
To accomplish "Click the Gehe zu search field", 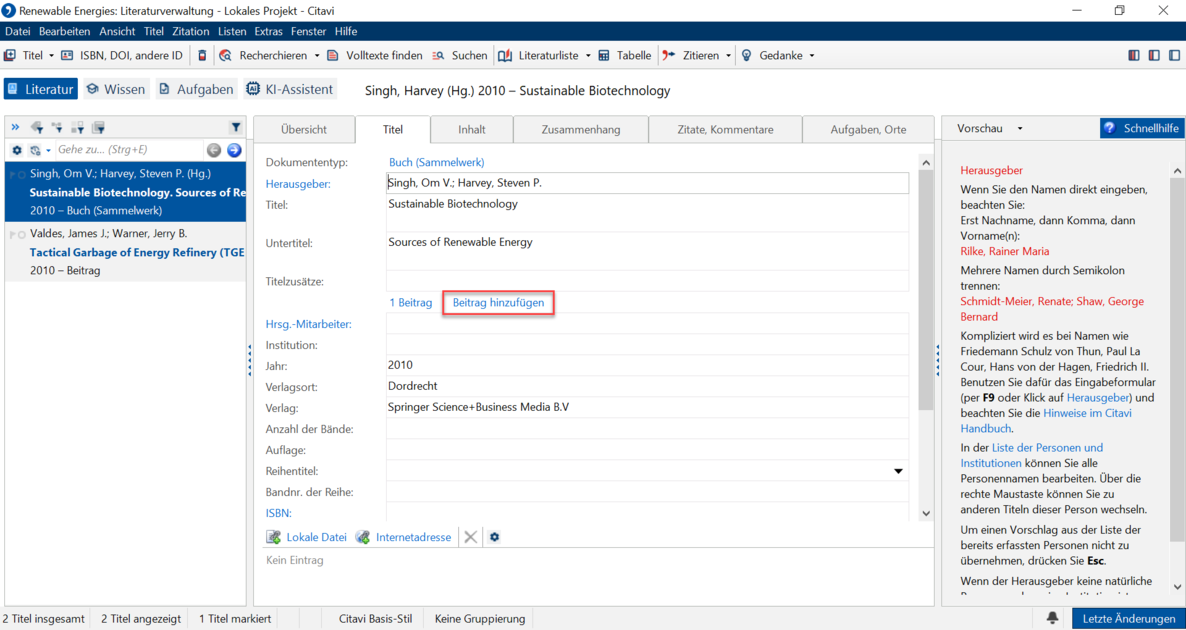I will 129,150.
